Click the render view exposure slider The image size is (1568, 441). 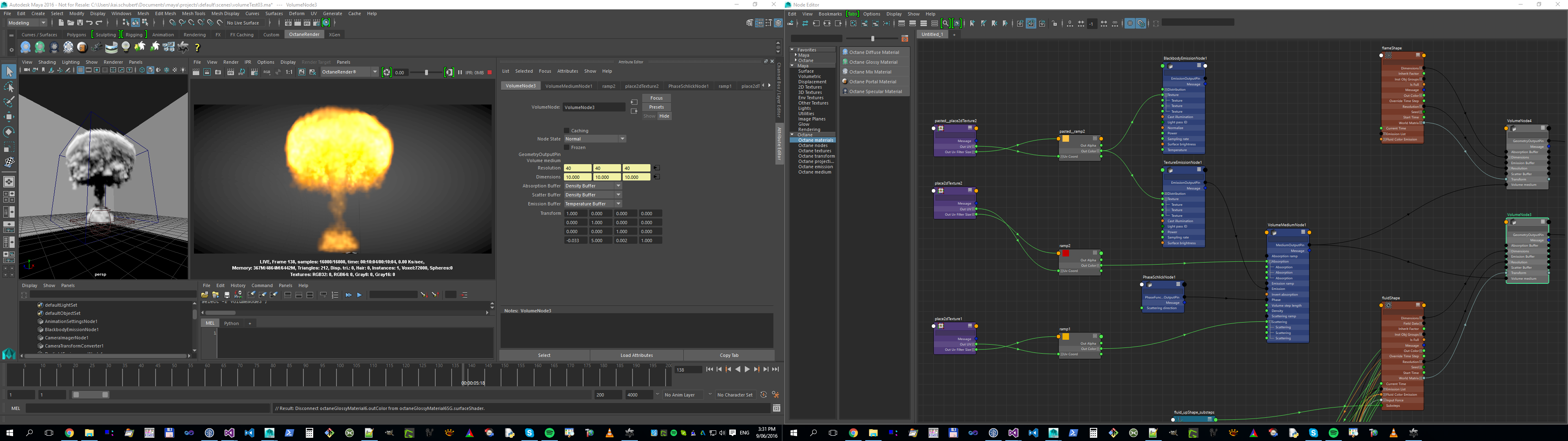point(426,73)
